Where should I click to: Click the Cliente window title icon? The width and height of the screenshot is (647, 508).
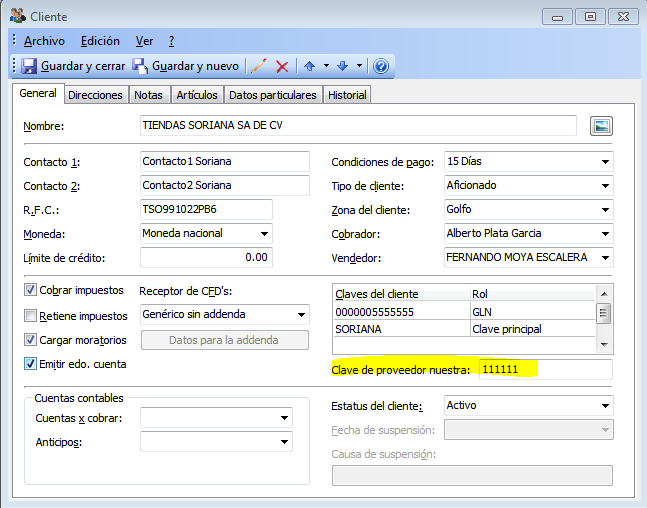[18, 17]
